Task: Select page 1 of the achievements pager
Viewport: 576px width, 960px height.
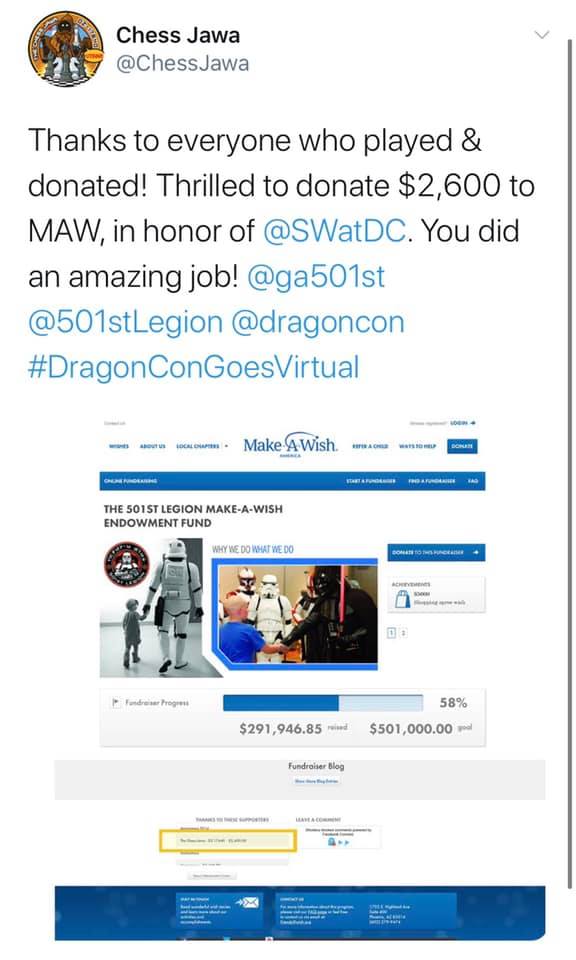Action: pos(392,632)
